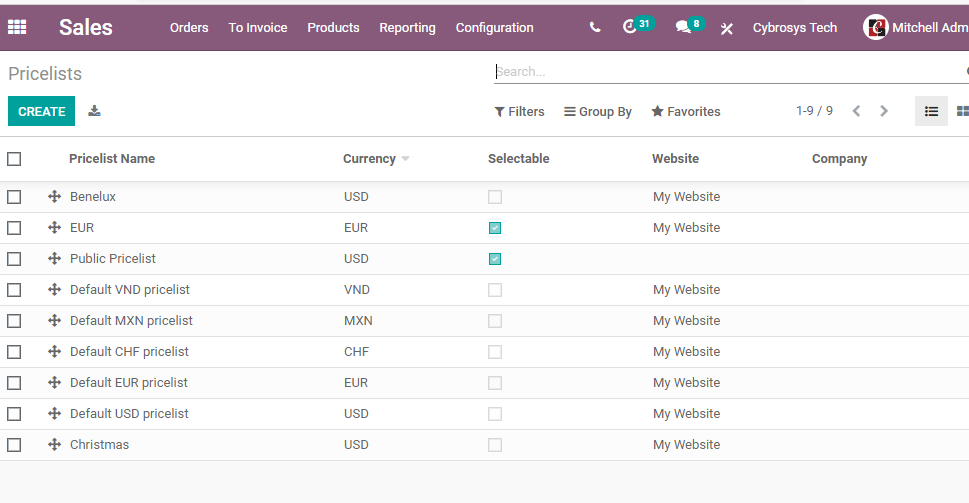Image resolution: width=969 pixels, height=503 pixels.
Task: Click drag handle of Default USD pricelist
Action: coord(54,413)
